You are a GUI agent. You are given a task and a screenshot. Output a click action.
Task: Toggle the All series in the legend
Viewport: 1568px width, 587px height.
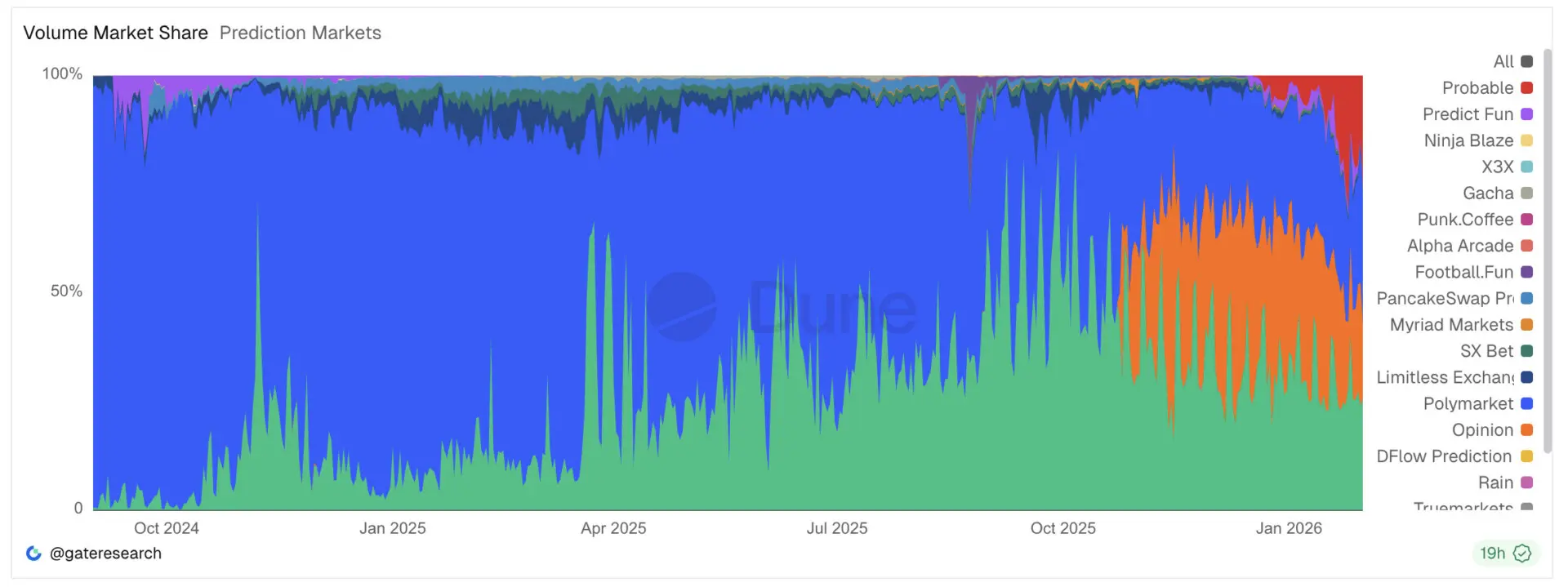1513,61
